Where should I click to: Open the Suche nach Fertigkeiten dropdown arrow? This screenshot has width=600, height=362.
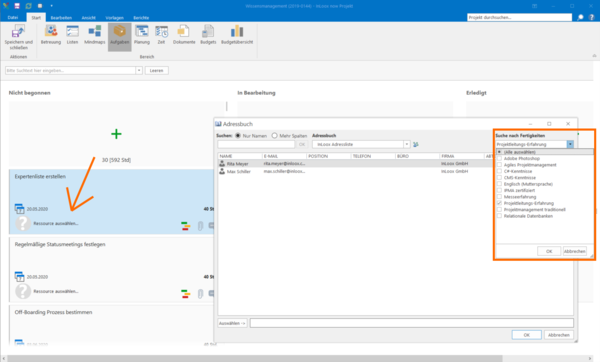point(570,144)
